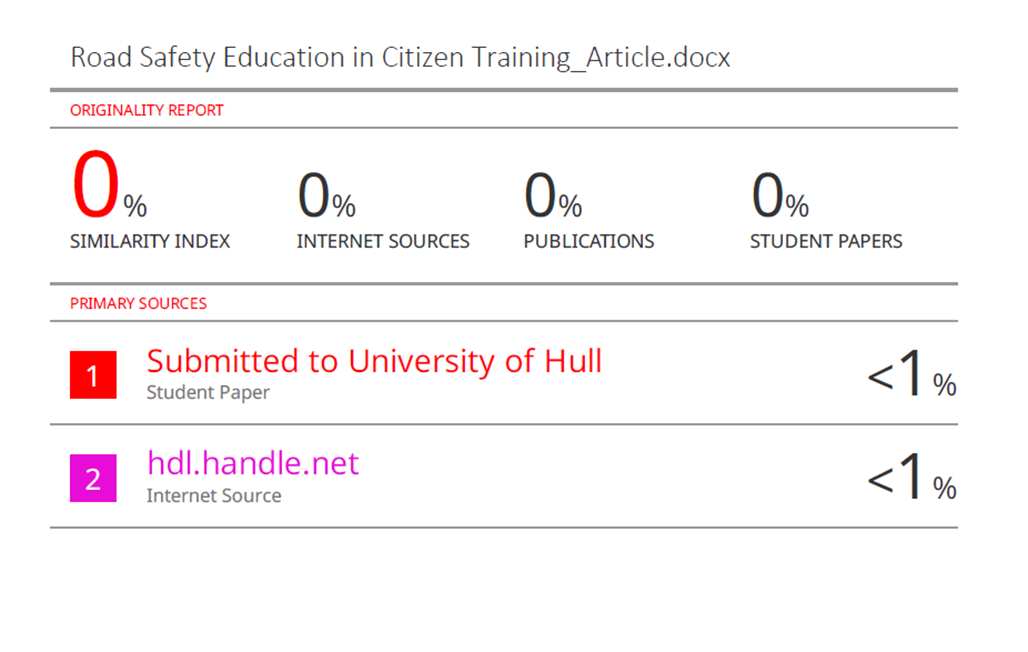The height and width of the screenshot is (652, 1028).
Task: Open the Submitted to University of Hull source
Action: point(374,361)
